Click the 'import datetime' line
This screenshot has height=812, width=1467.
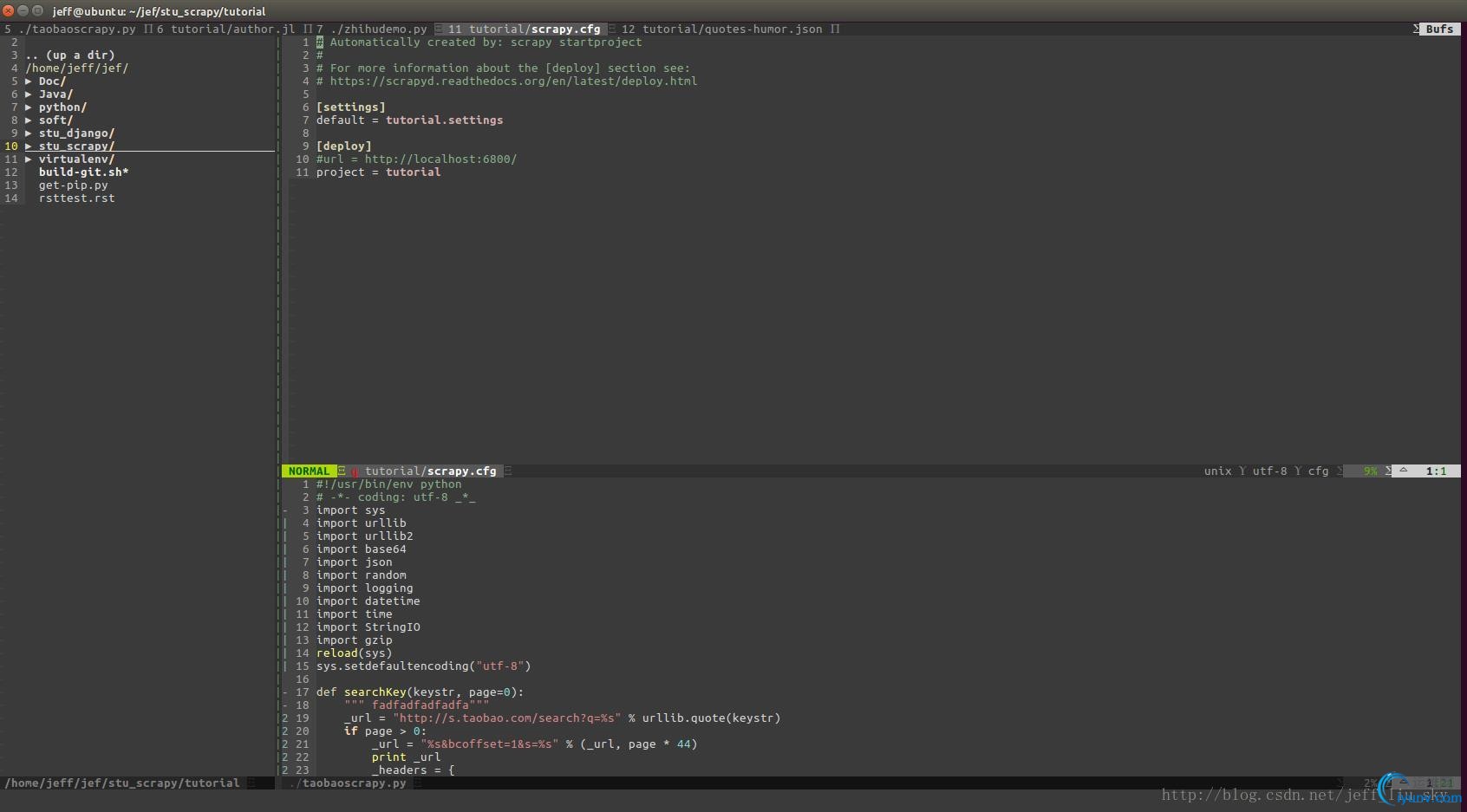pyautogui.click(x=368, y=601)
